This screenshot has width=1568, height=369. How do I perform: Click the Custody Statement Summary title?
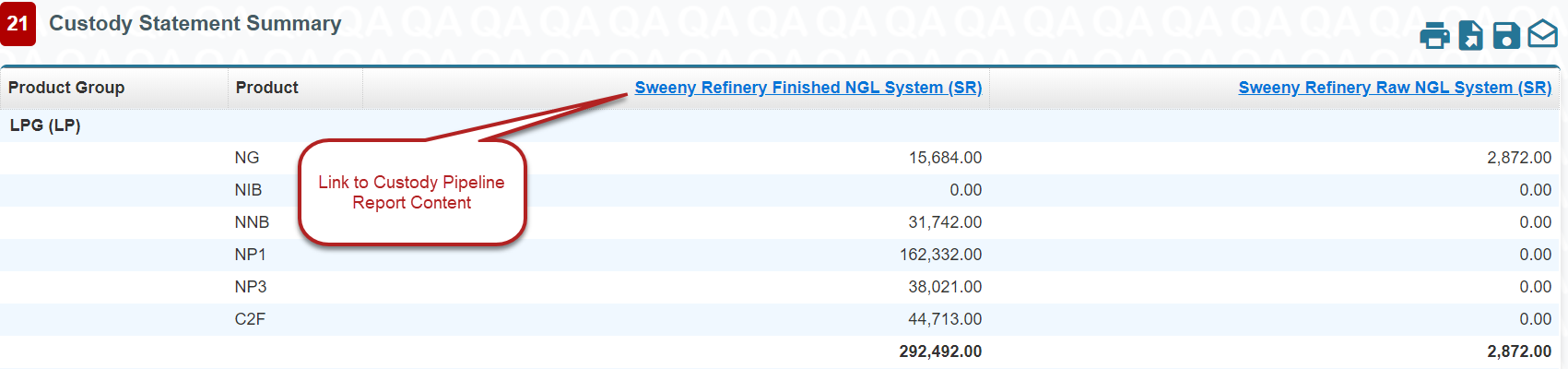[195, 24]
